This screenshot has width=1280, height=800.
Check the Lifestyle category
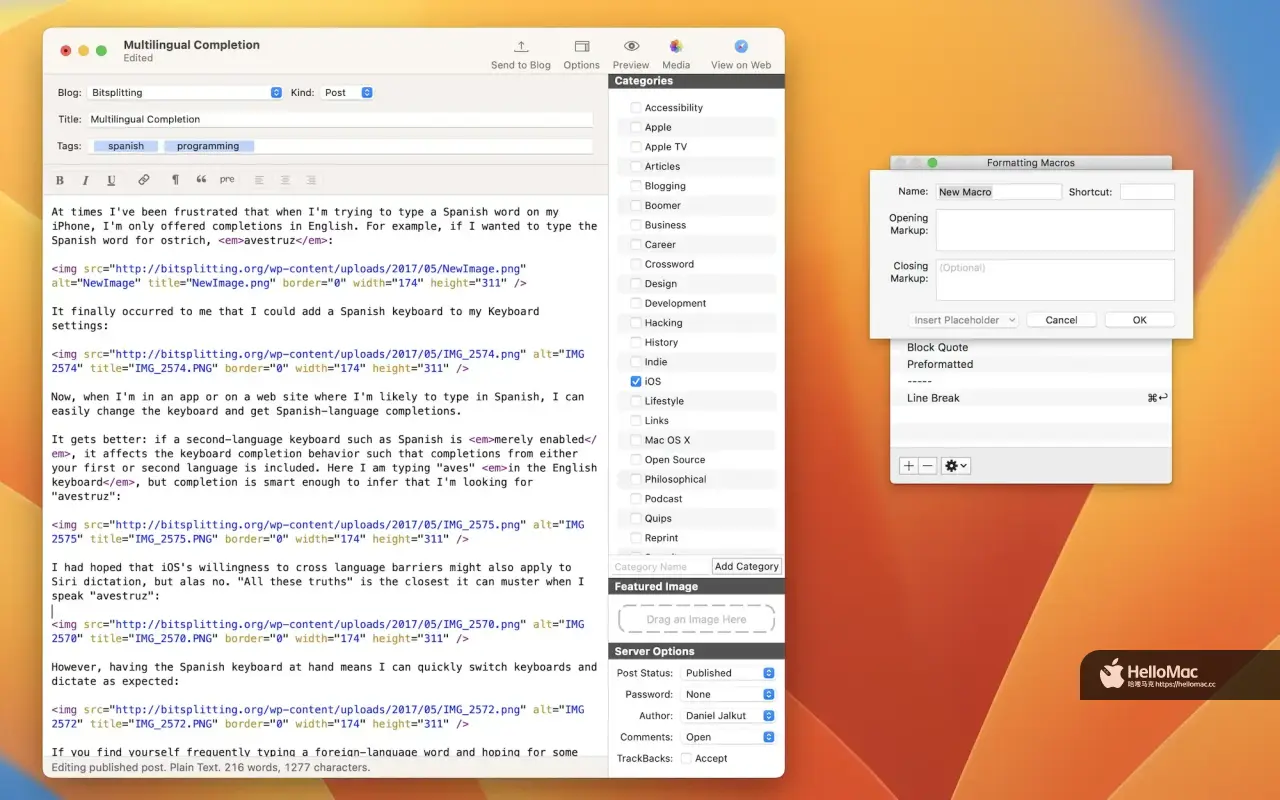point(636,401)
